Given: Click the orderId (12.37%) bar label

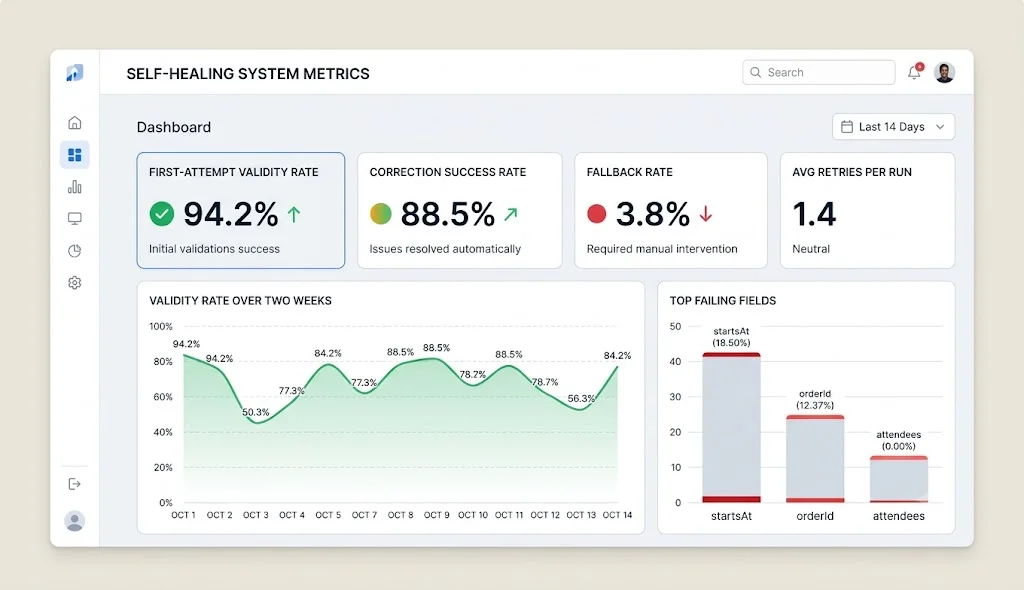Looking at the screenshot, I should 815,400.
